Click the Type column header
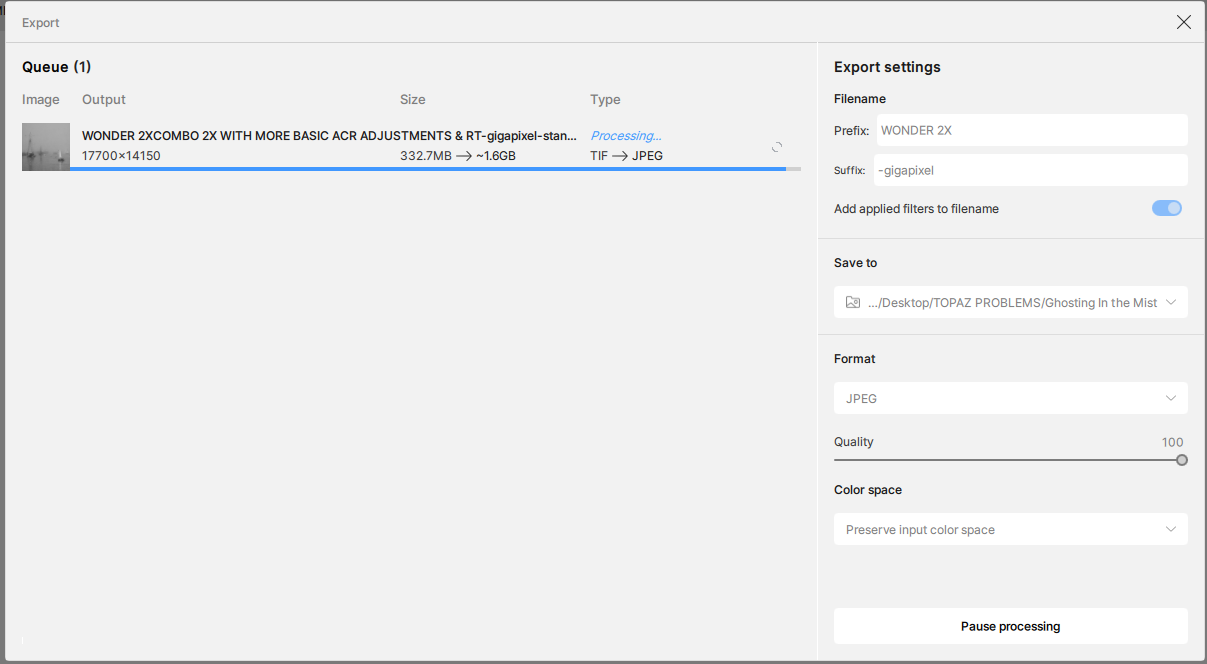 (605, 99)
